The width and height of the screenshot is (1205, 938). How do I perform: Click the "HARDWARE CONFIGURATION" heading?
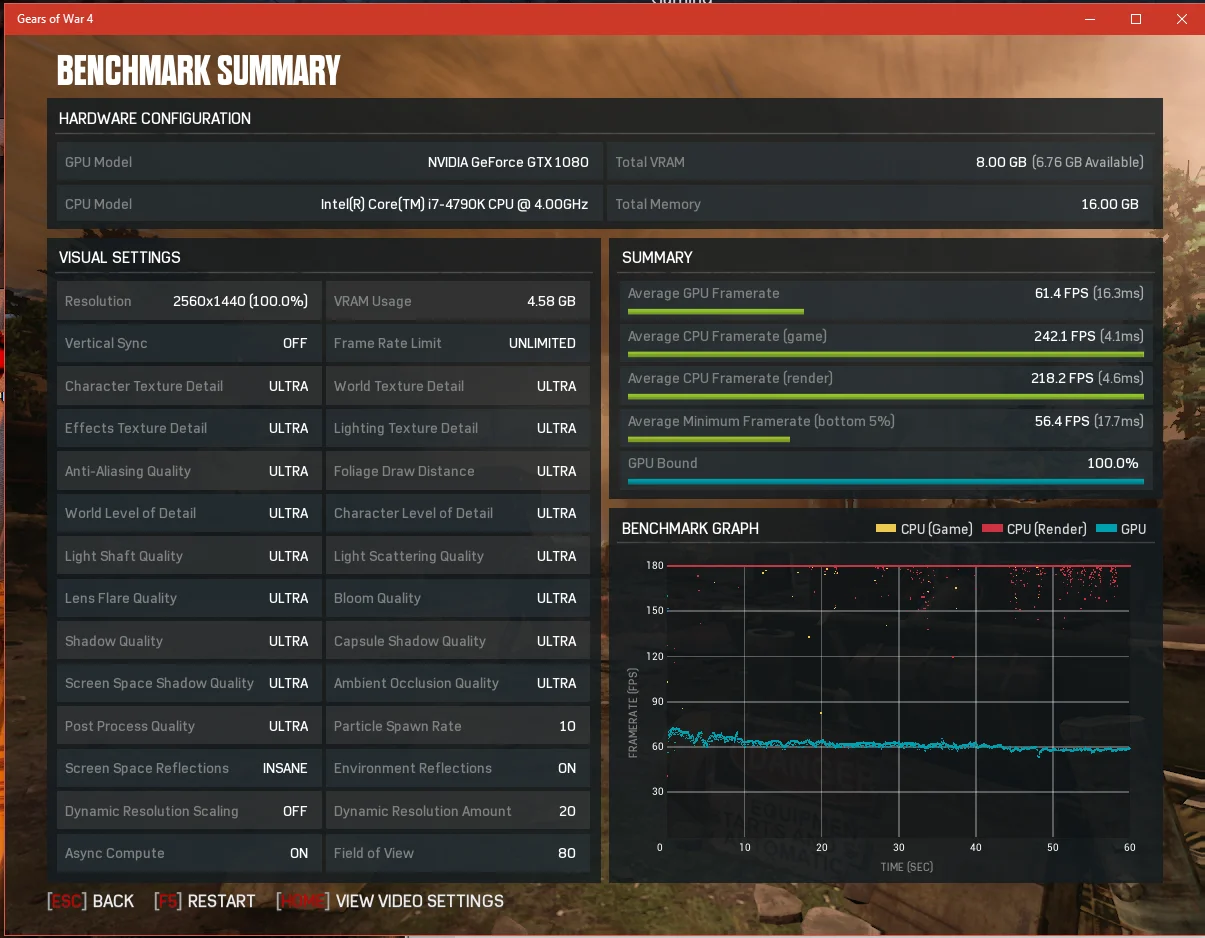[x=155, y=118]
